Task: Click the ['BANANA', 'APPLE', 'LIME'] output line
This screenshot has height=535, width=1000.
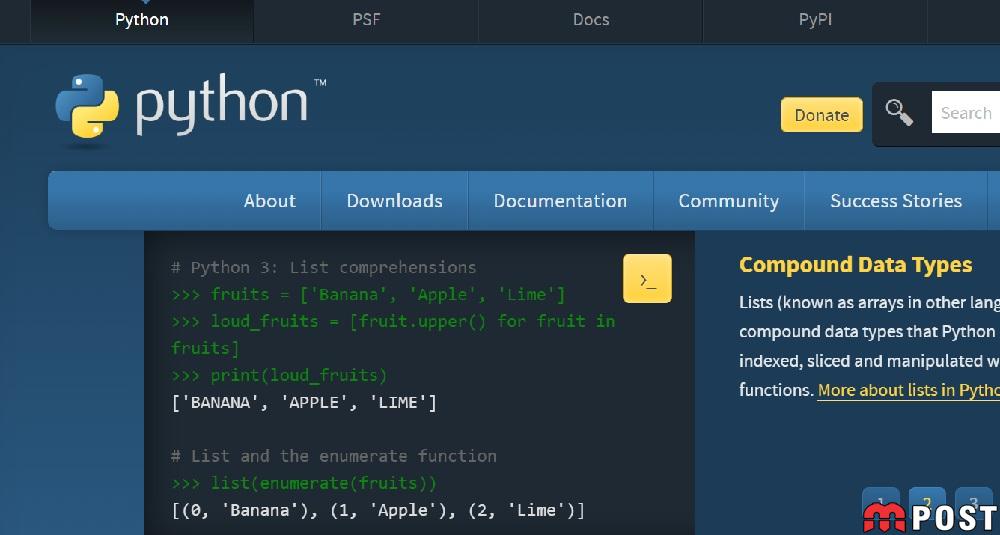Action: 304,402
